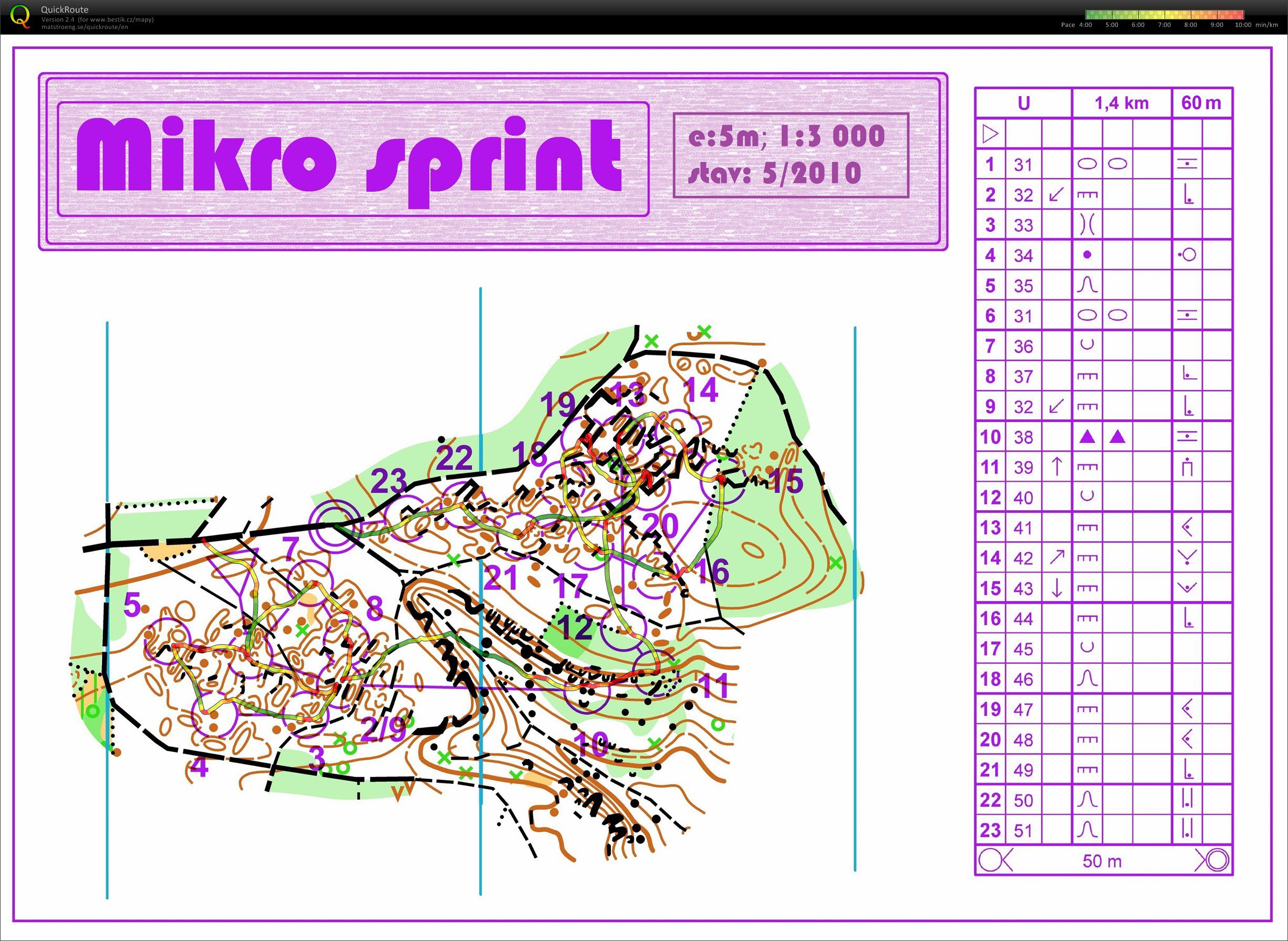The image size is (1288, 941).
Task: Click the up arrow in table row 11
Action: tap(1056, 467)
